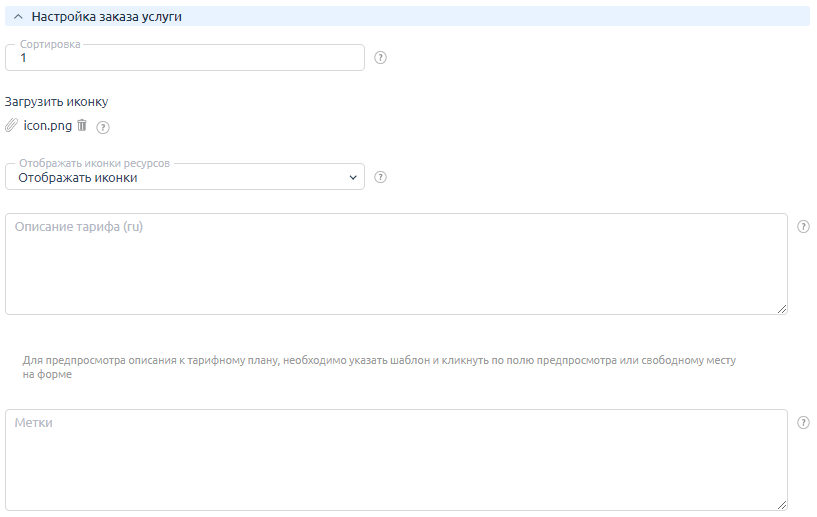
Task: Focus the Сортировка input field
Action: 185,58
